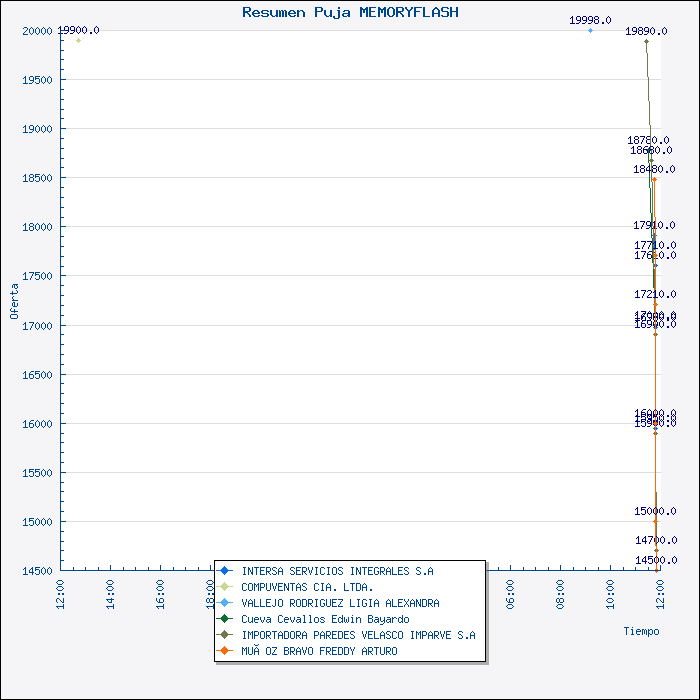Click the COMPUVENTAS CIA. LTDA. legend marker
Screen dimensions: 700x700
pos(225,587)
